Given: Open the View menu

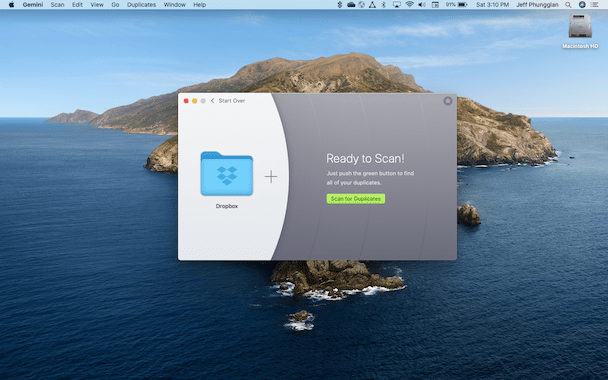Looking at the screenshot, I should 97,5.
